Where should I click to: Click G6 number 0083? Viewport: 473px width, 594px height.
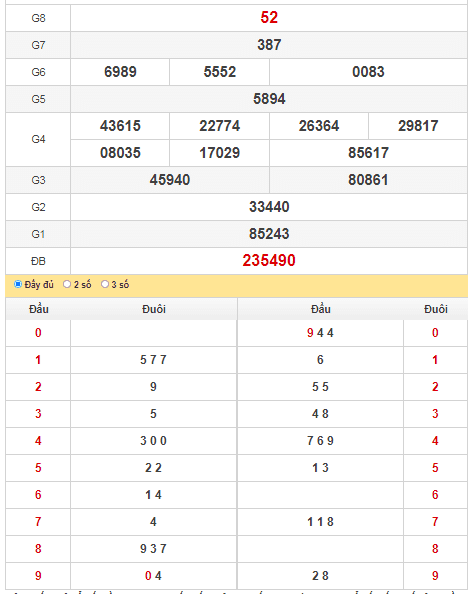click(368, 72)
